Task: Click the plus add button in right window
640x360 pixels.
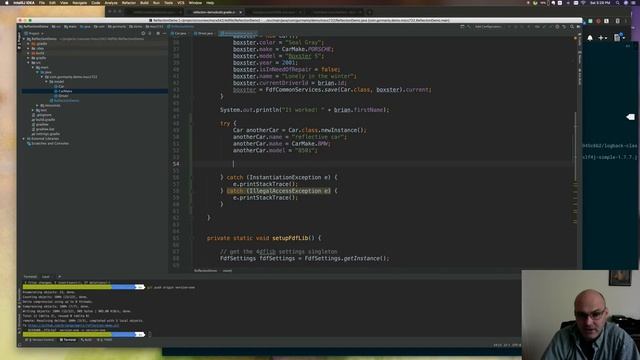Action: click(x=602, y=38)
